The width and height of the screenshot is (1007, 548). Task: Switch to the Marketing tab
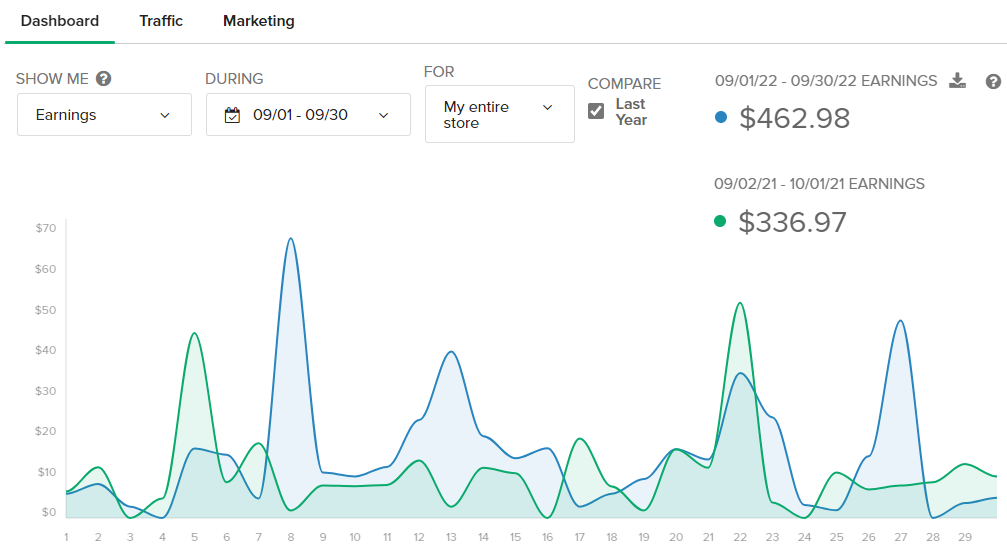(x=259, y=21)
